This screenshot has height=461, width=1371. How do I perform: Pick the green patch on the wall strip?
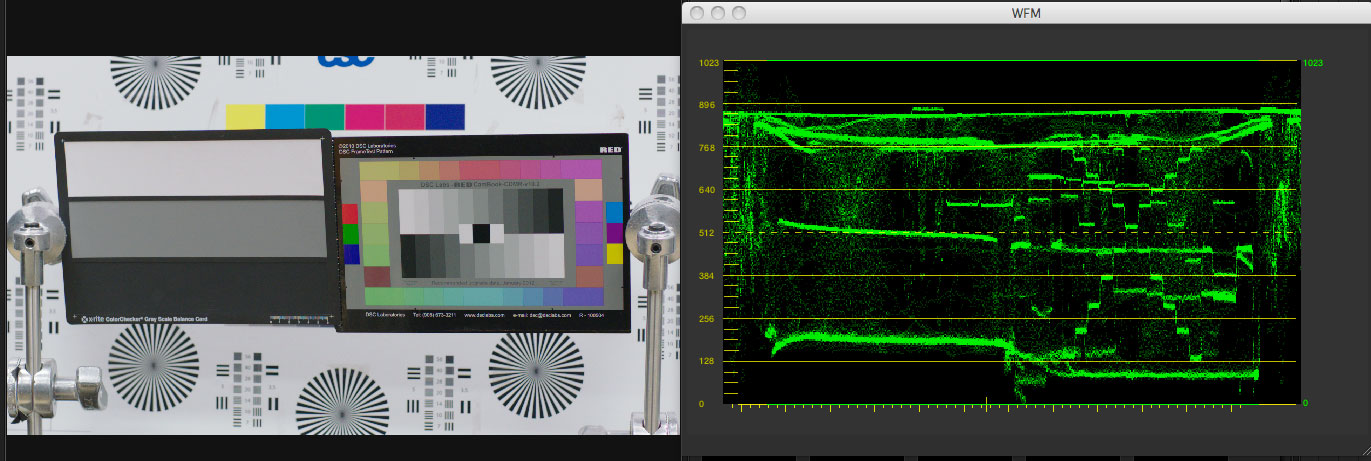point(325,117)
